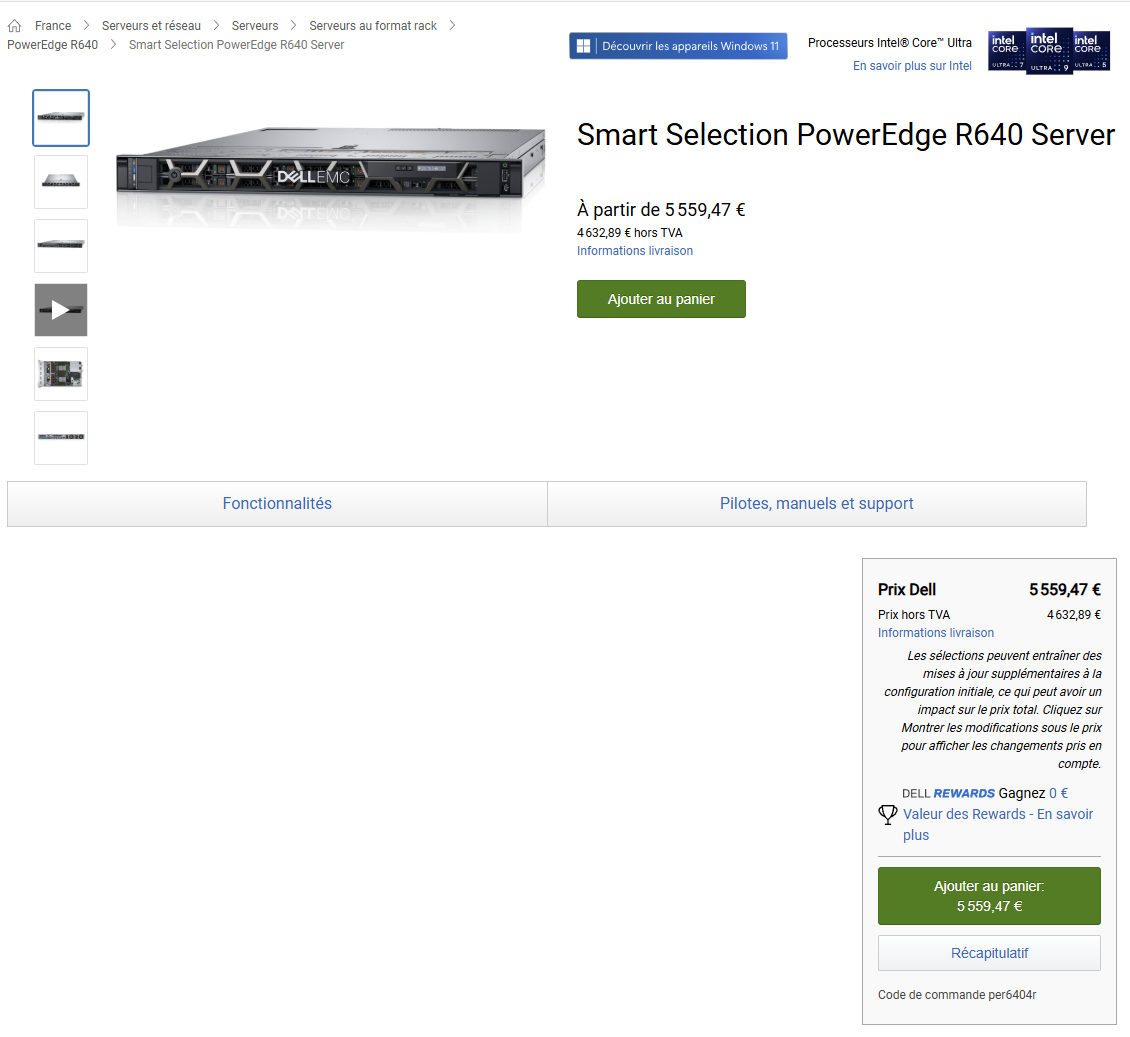Click the Windows logo icon in banner
Image resolution: width=1130 pixels, height=1037 pixels.
(x=584, y=46)
